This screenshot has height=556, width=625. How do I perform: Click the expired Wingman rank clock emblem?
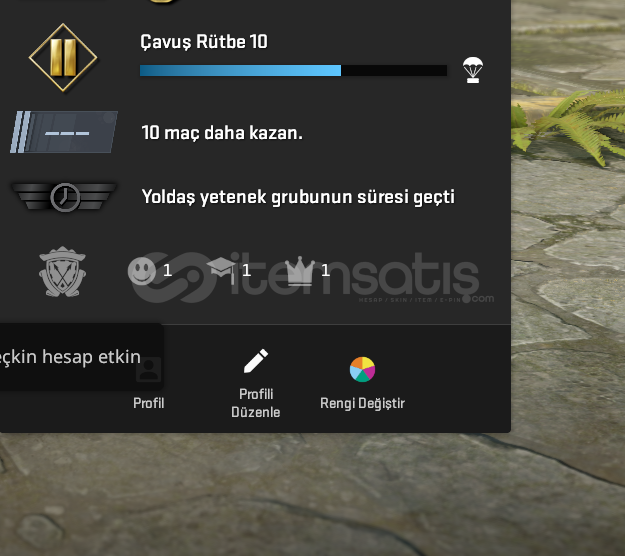pyautogui.click(x=64, y=197)
